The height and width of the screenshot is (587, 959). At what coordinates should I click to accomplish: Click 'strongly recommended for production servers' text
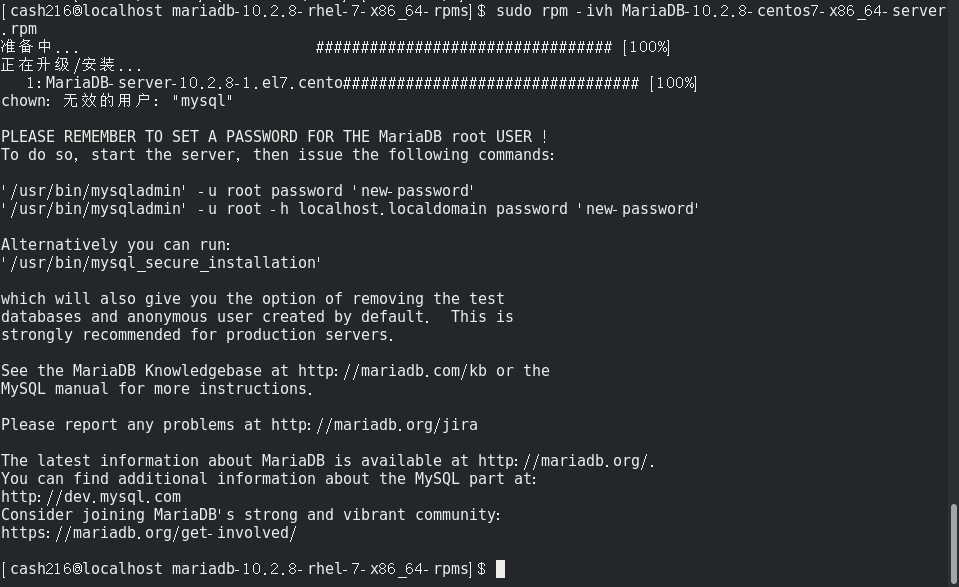197,335
